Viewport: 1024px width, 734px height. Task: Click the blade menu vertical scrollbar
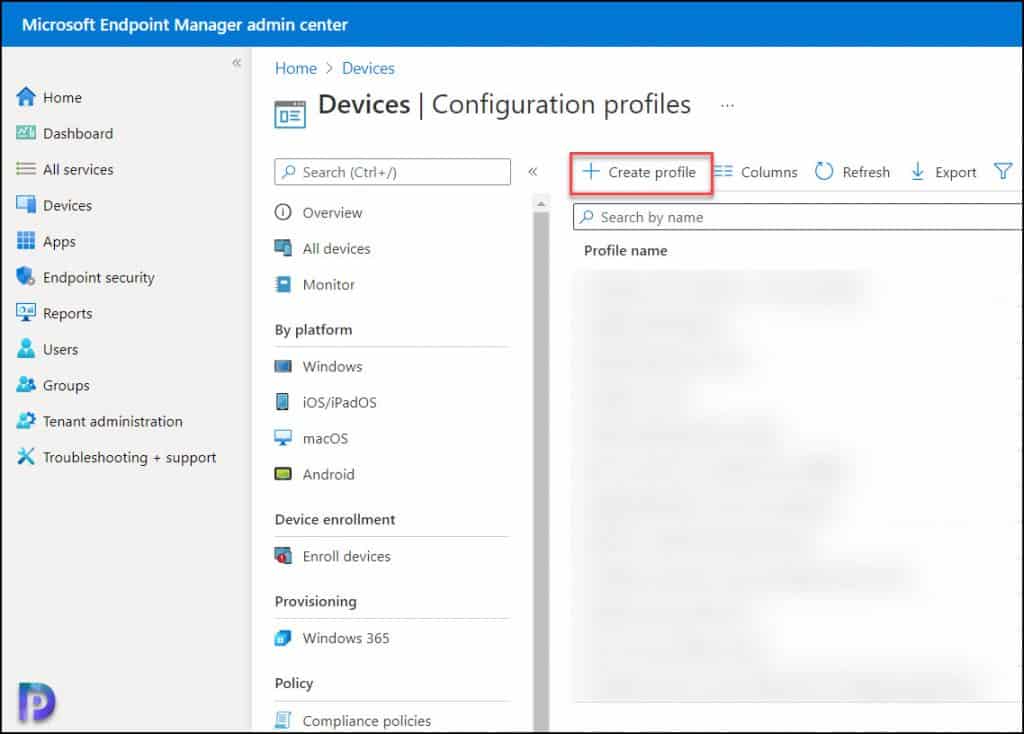tap(541, 470)
